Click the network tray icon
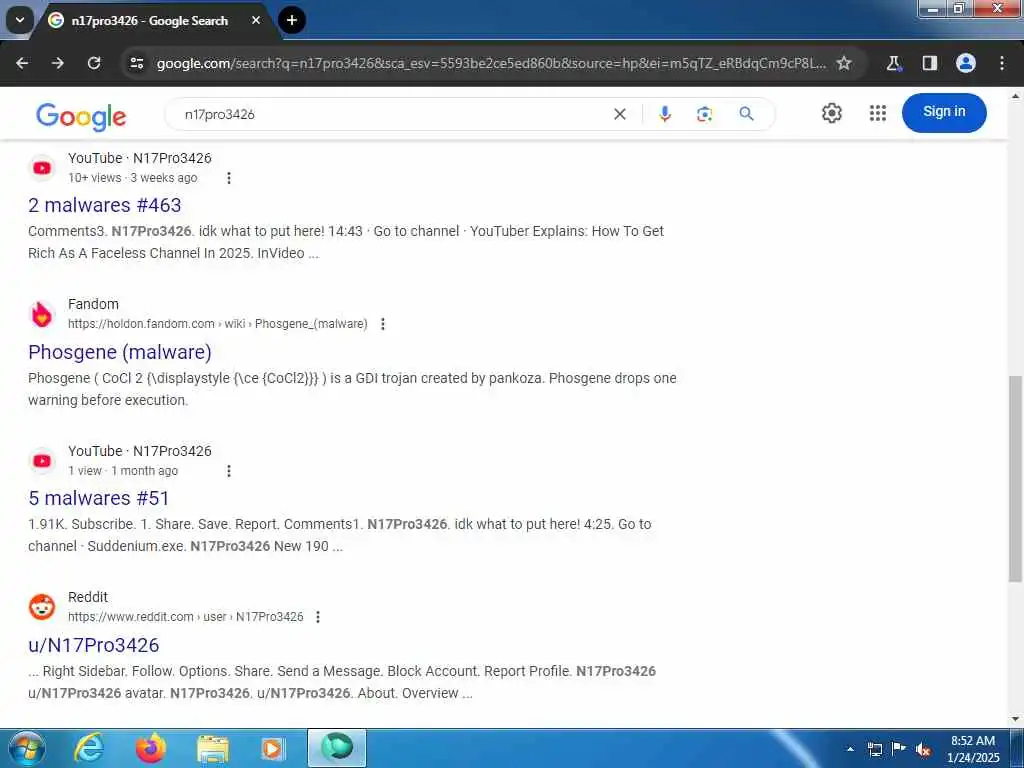This screenshot has width=1024, height=768. (875, 749)
